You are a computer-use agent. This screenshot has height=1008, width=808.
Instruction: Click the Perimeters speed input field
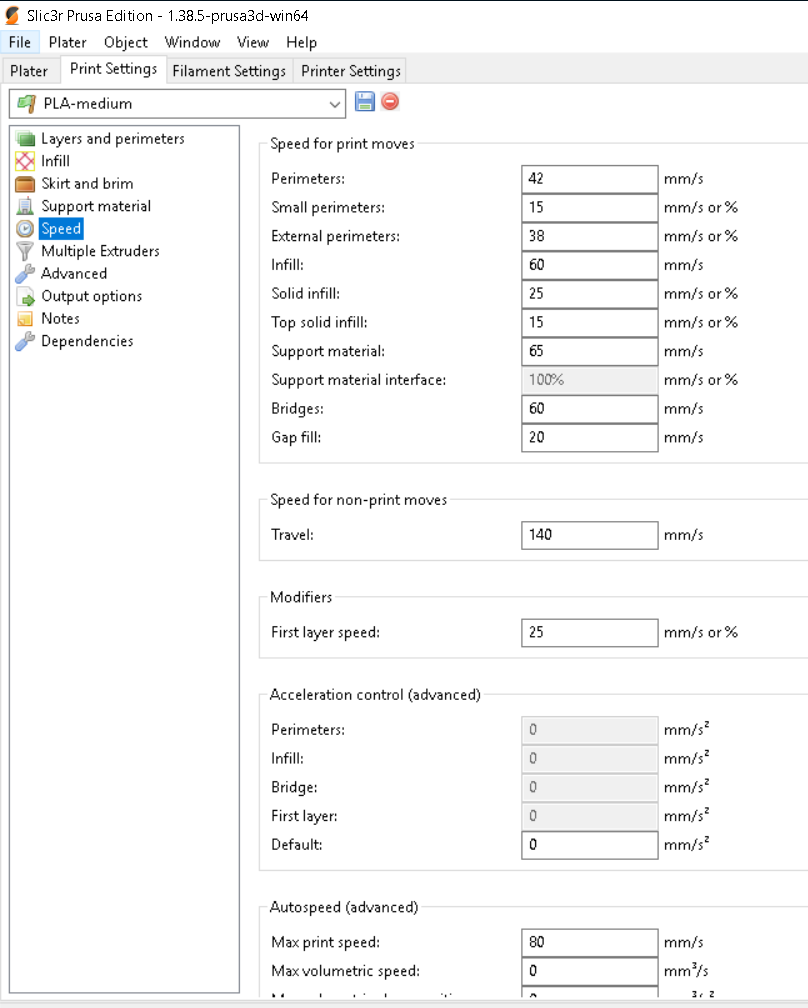[589, 179]
